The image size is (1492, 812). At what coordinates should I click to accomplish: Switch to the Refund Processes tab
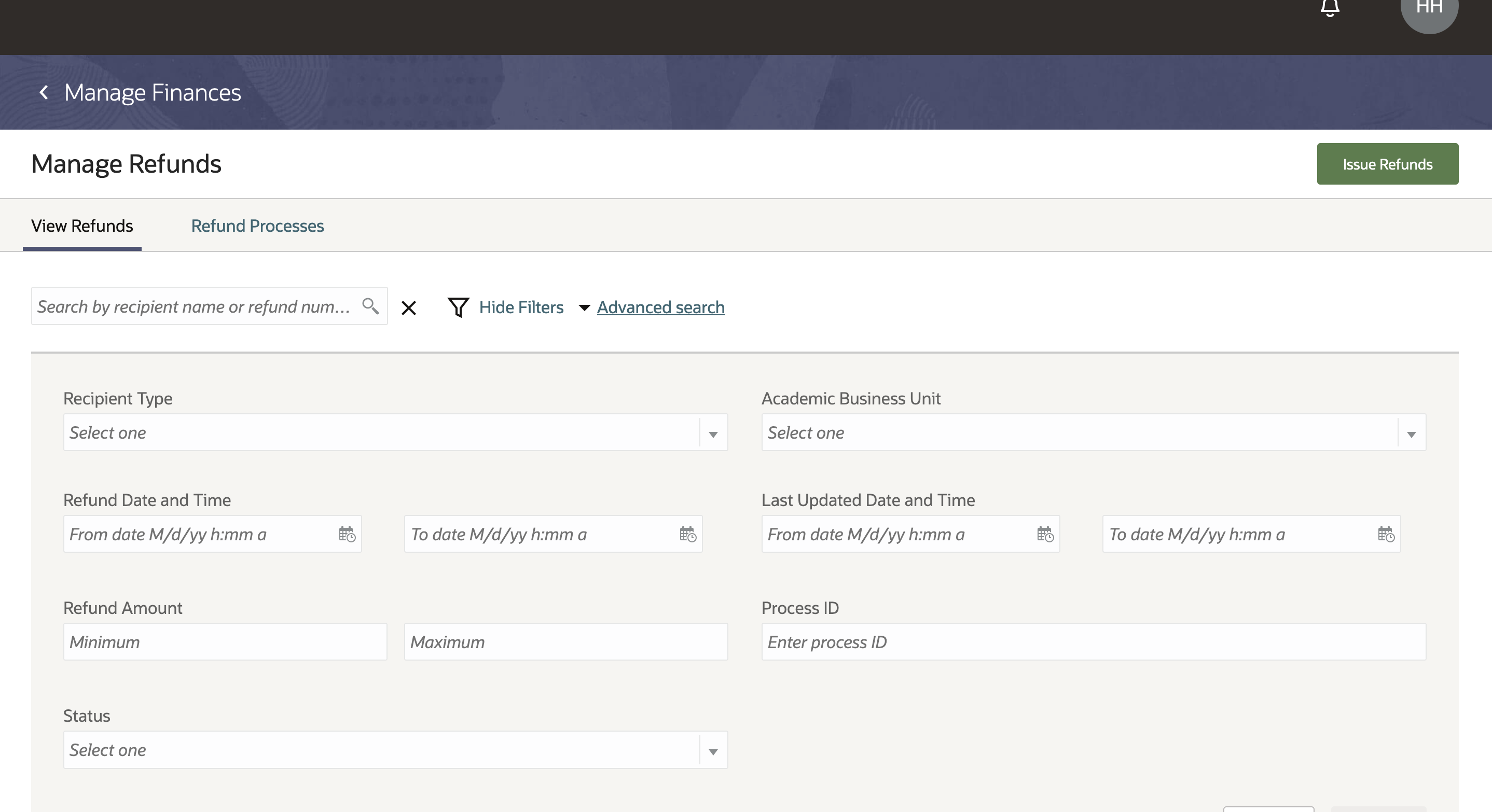coord(257,226)
